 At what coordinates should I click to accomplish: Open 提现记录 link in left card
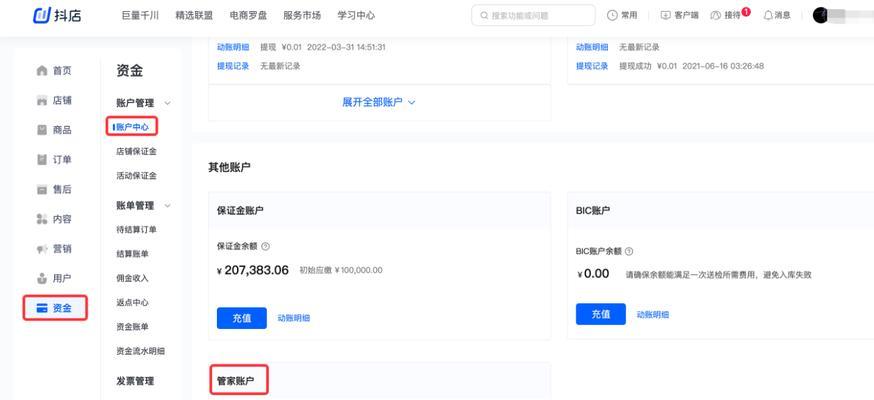(233, 66)
